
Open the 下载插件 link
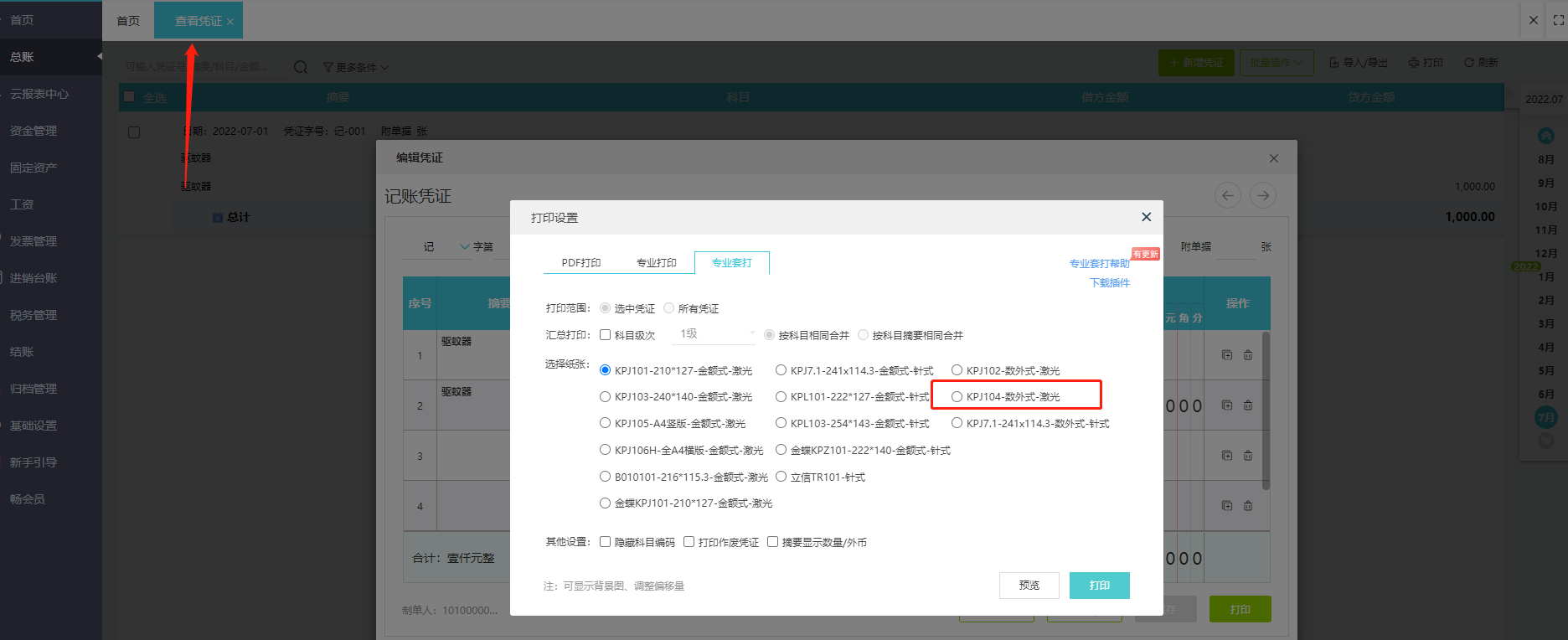click(1109, 283)
